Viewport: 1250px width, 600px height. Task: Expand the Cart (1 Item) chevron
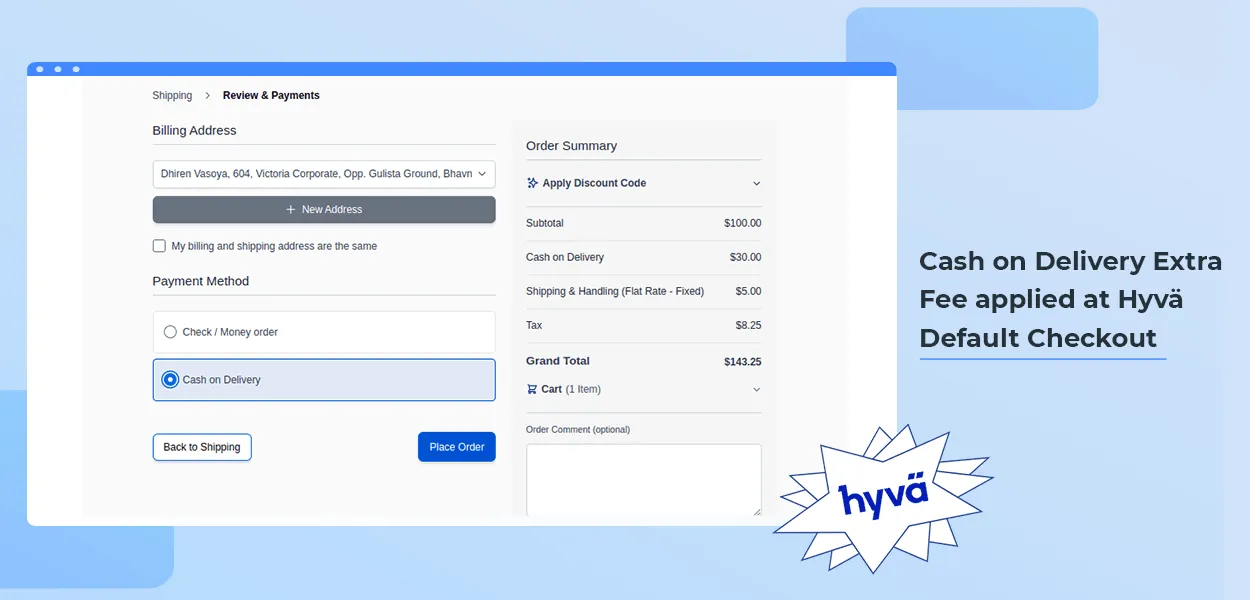coord(756,390)
